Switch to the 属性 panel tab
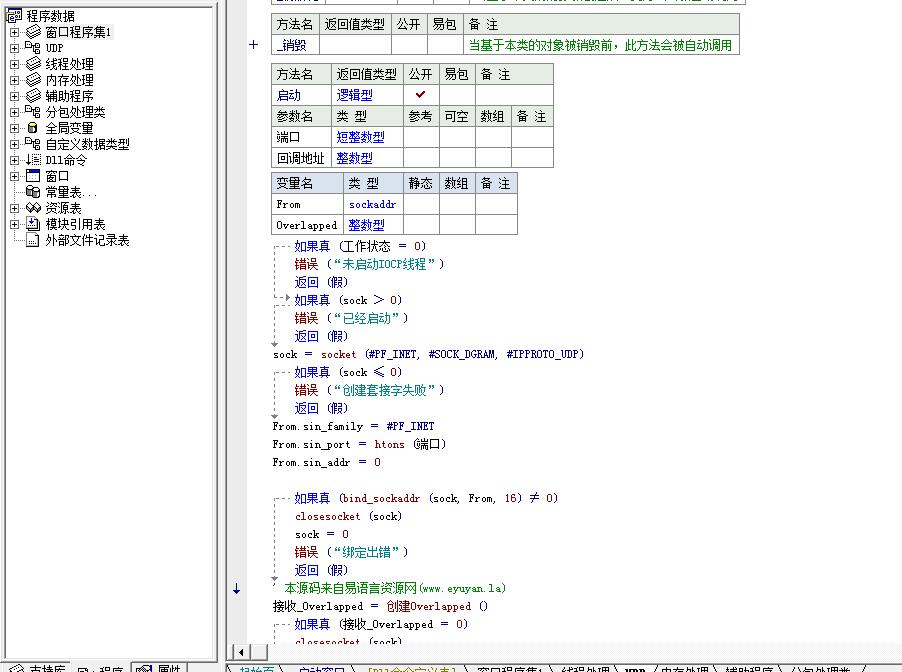The height and width of the screenshot is (672, 902). click(159, 668)
